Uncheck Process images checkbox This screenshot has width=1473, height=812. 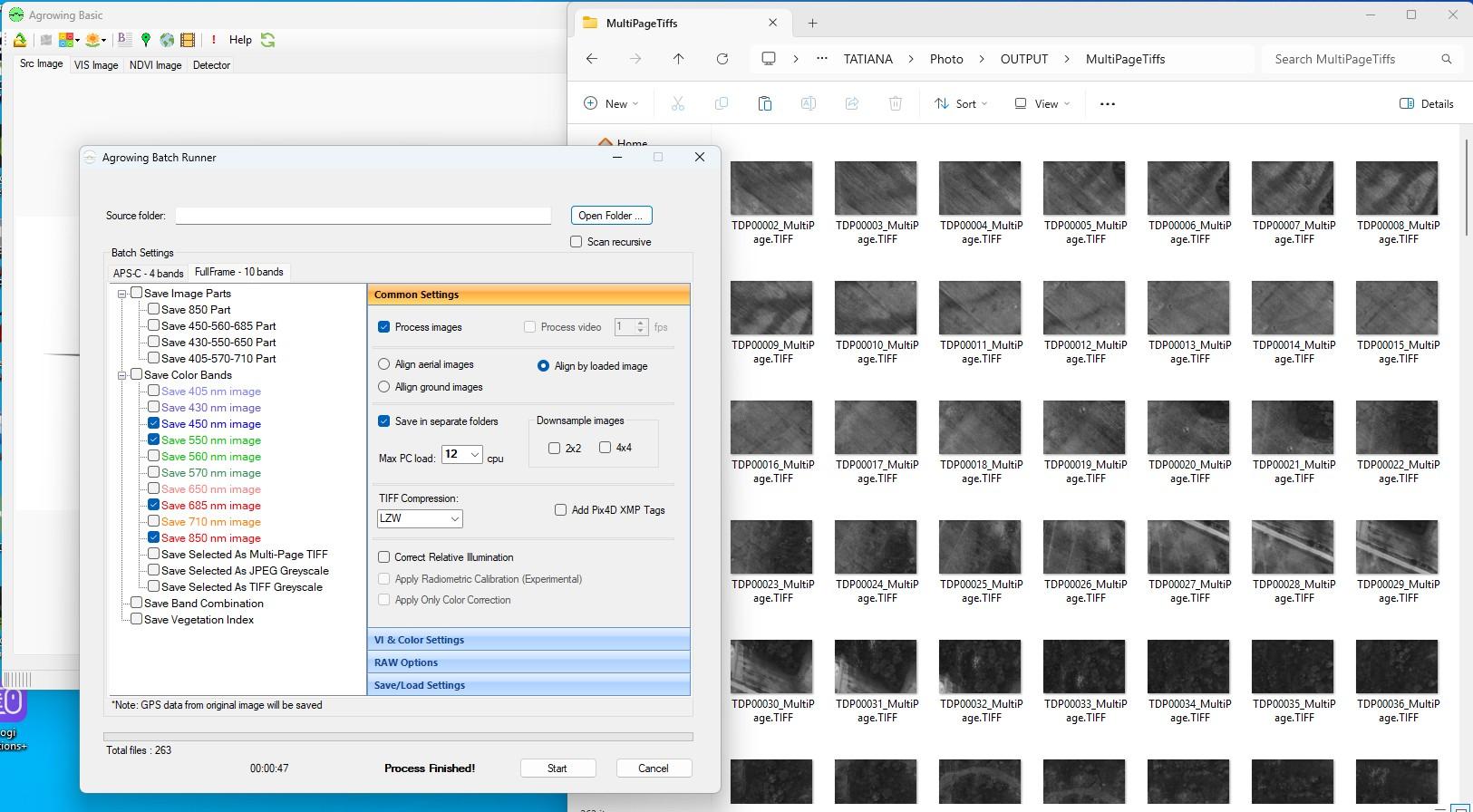coord(383,327)
